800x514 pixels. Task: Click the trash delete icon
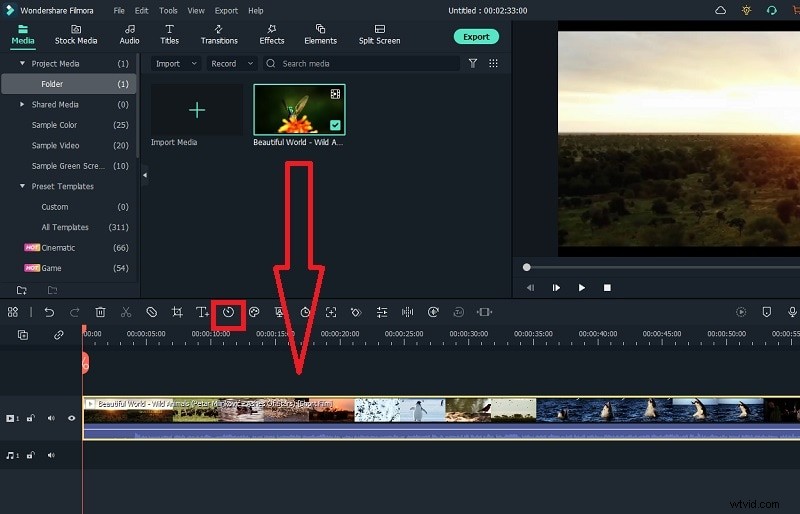pyautogui.click(x=101, y=312)
